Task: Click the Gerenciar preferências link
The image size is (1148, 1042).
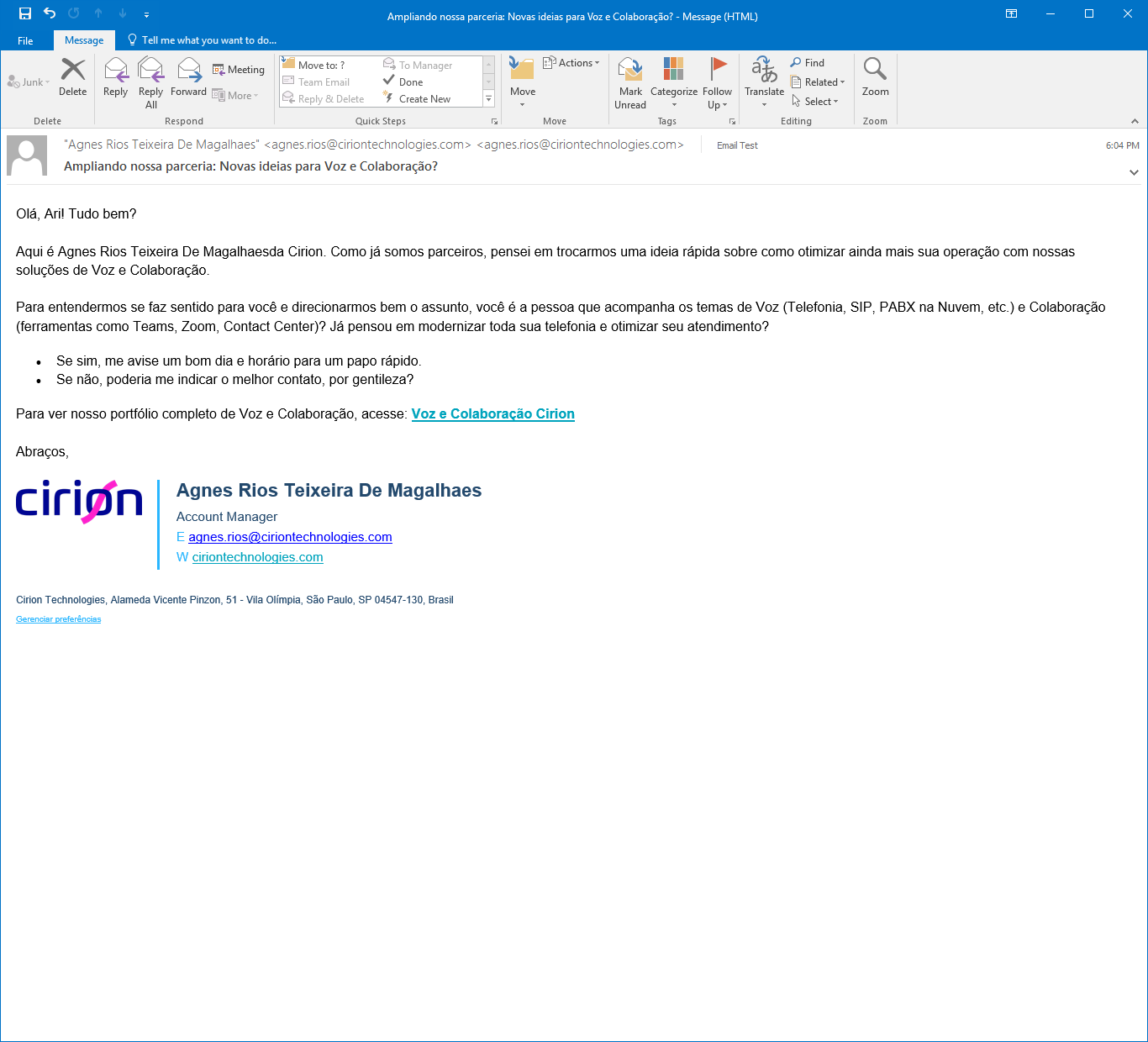Action: click(x=59, y=619)
